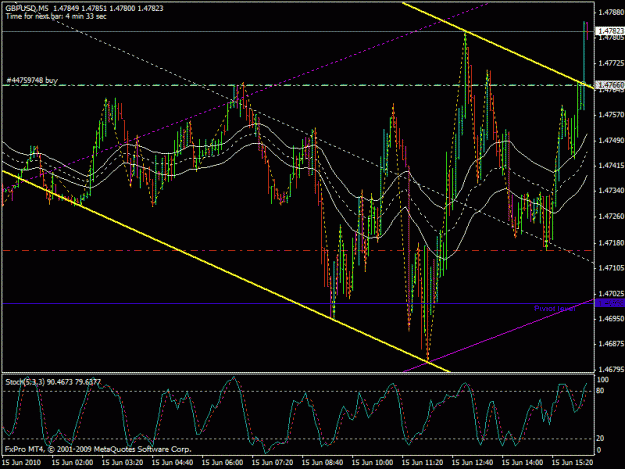This screenshot has height=469, width=625.
Task: Click the '15 Jun 10:00' time label
Action: click(x=373, y=462)
